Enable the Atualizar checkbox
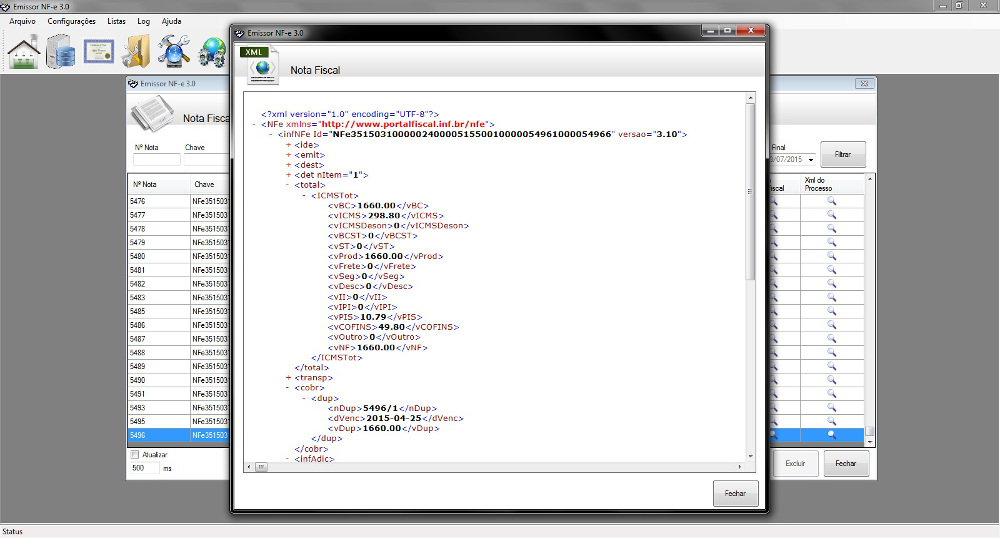The width and height of the screenshot is (1000, 538). coord(136,455)
